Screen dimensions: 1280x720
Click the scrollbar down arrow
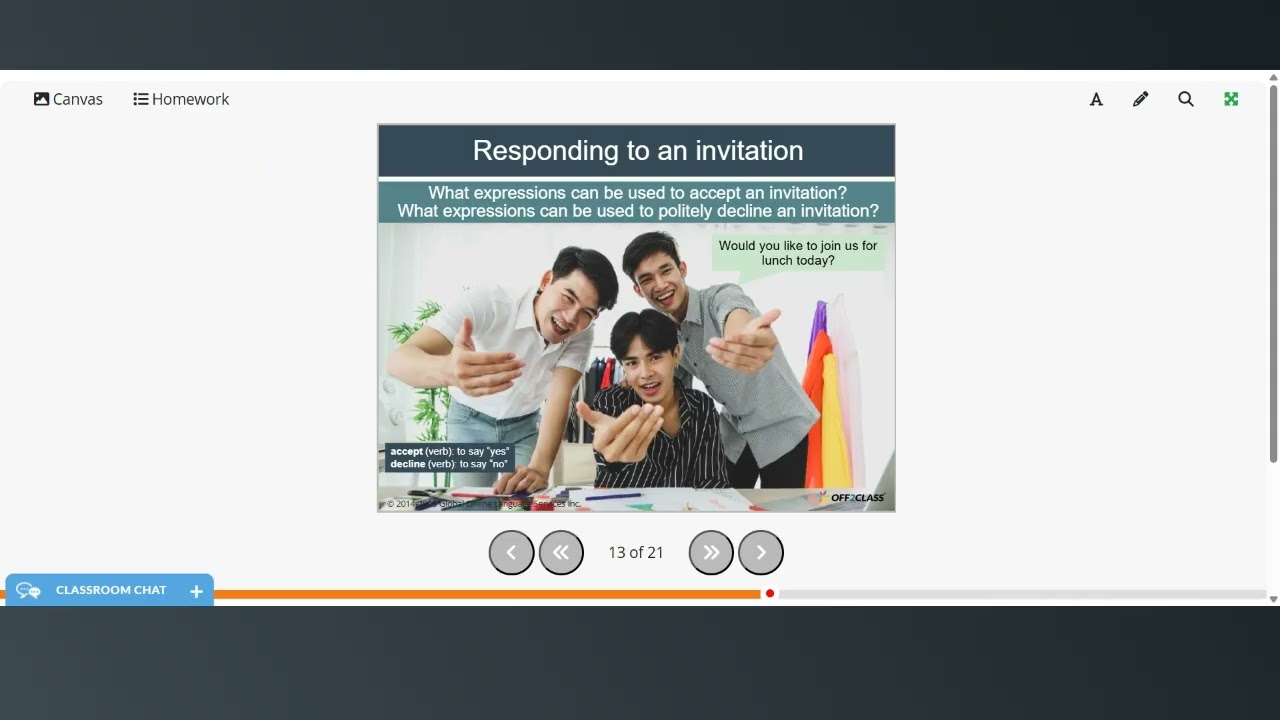tap(1273, 599)
